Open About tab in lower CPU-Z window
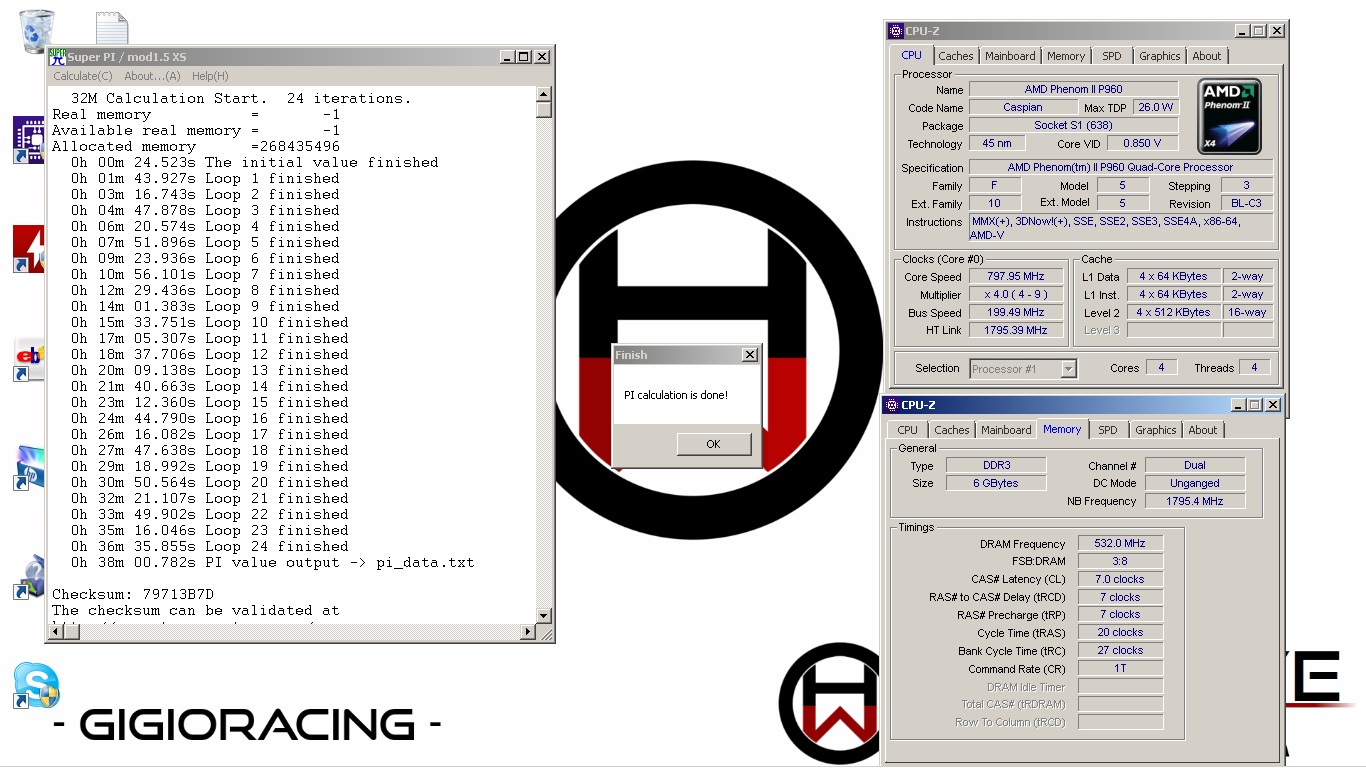The width and height of the screenshot is (1366, 768). 1203,430
